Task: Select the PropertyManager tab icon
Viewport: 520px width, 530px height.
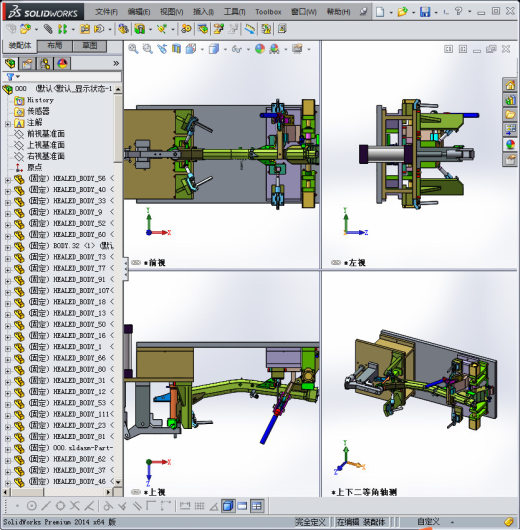Action: (x=28, y=64)
